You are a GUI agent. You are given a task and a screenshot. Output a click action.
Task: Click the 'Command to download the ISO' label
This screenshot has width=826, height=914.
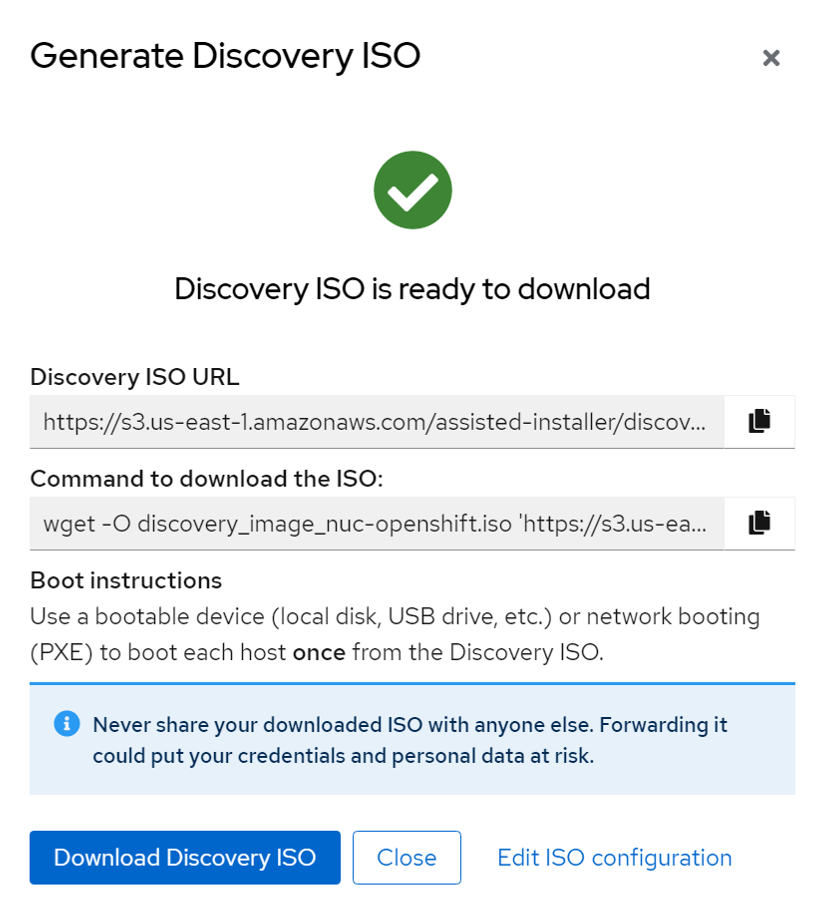[207, 479]
